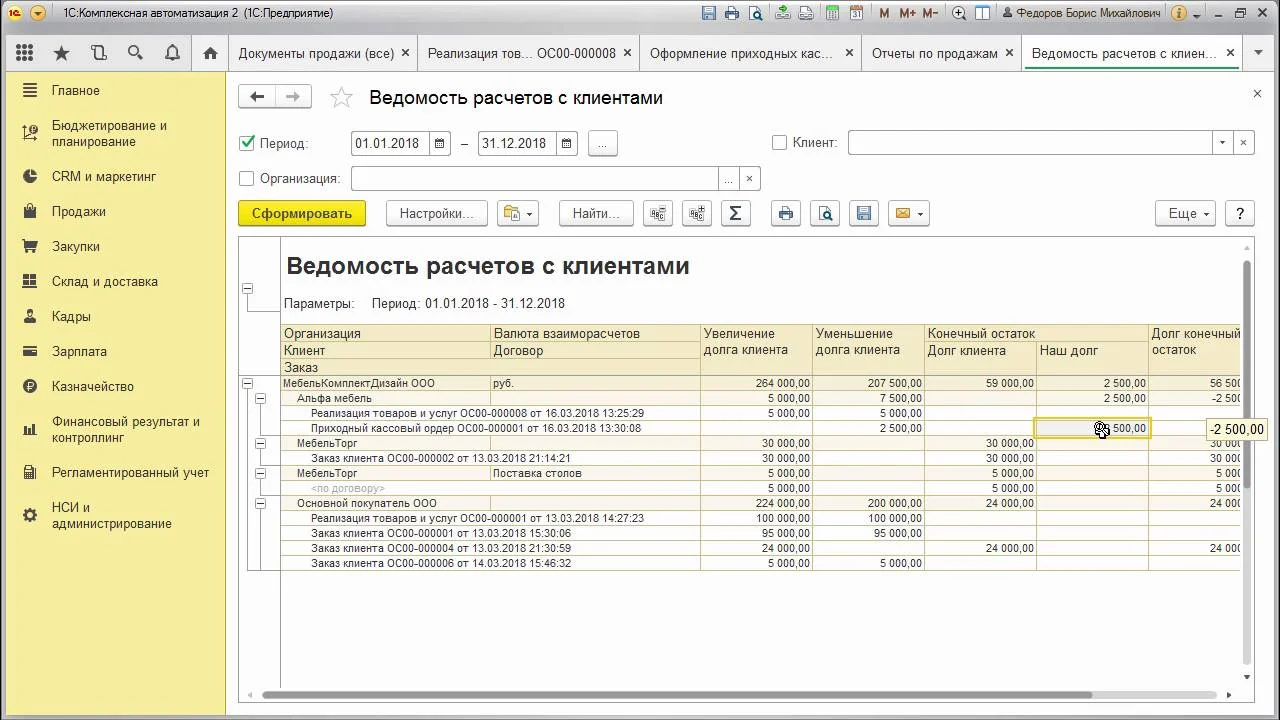Enable the Организация filter checkbox
The height and width of the screenshot is (720, 1280).
tap(247, 179)
